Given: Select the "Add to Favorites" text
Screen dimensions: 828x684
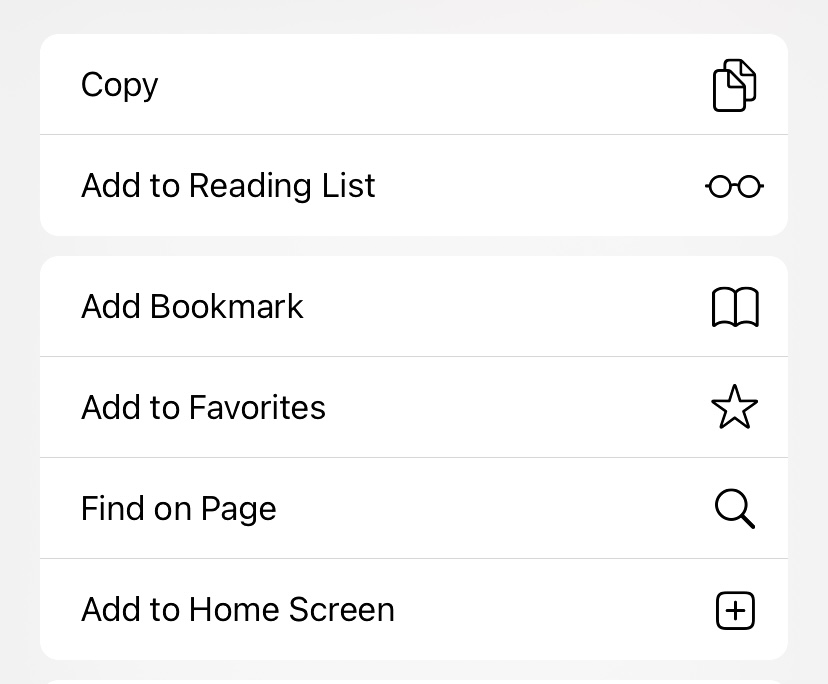Looking at the screenshot, I should pos(203,408).
